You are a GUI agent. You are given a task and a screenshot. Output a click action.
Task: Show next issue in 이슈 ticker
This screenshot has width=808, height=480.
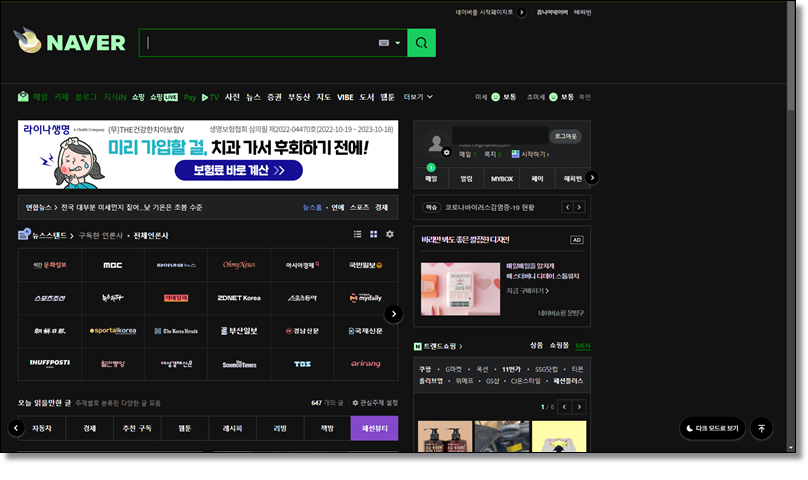coord(579,207)
